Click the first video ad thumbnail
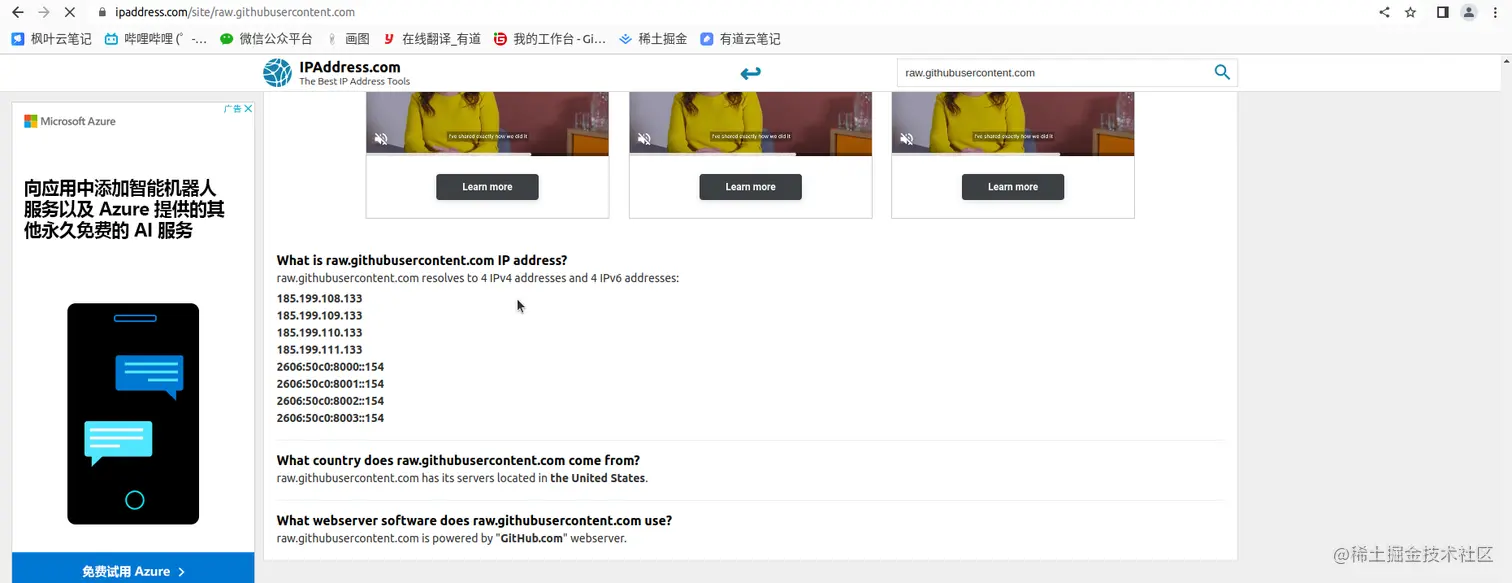Screen dimensions: 1512x583 tap(487, 124)
